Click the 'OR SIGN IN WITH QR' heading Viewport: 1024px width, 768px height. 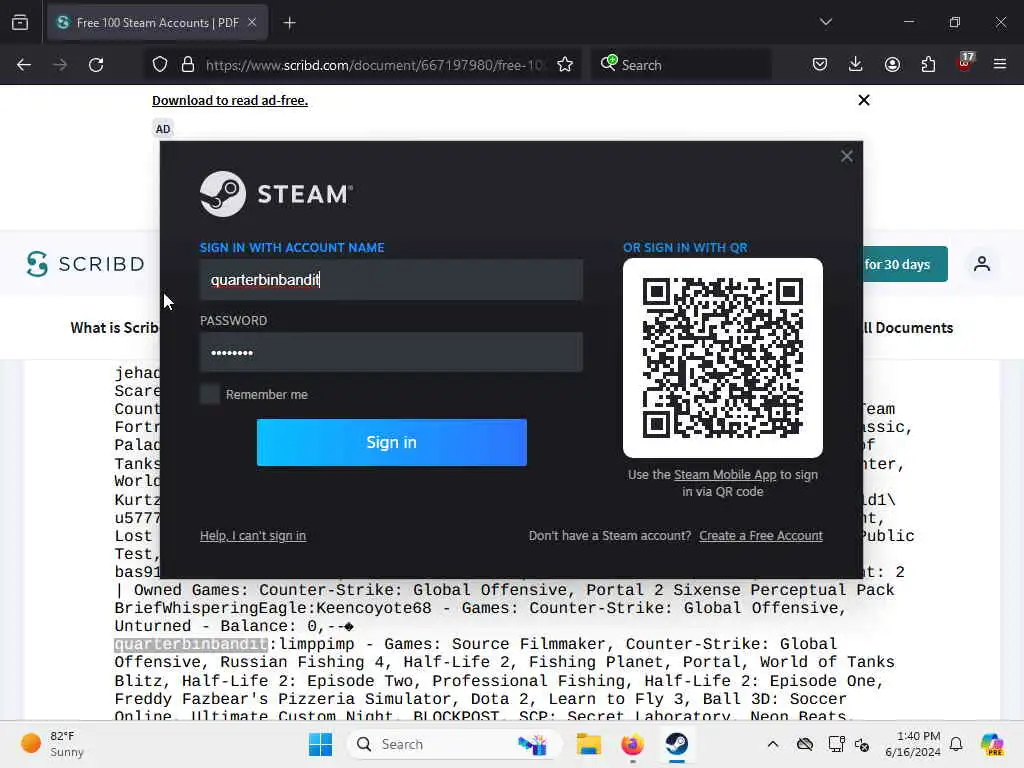click(x=685, y=248)
